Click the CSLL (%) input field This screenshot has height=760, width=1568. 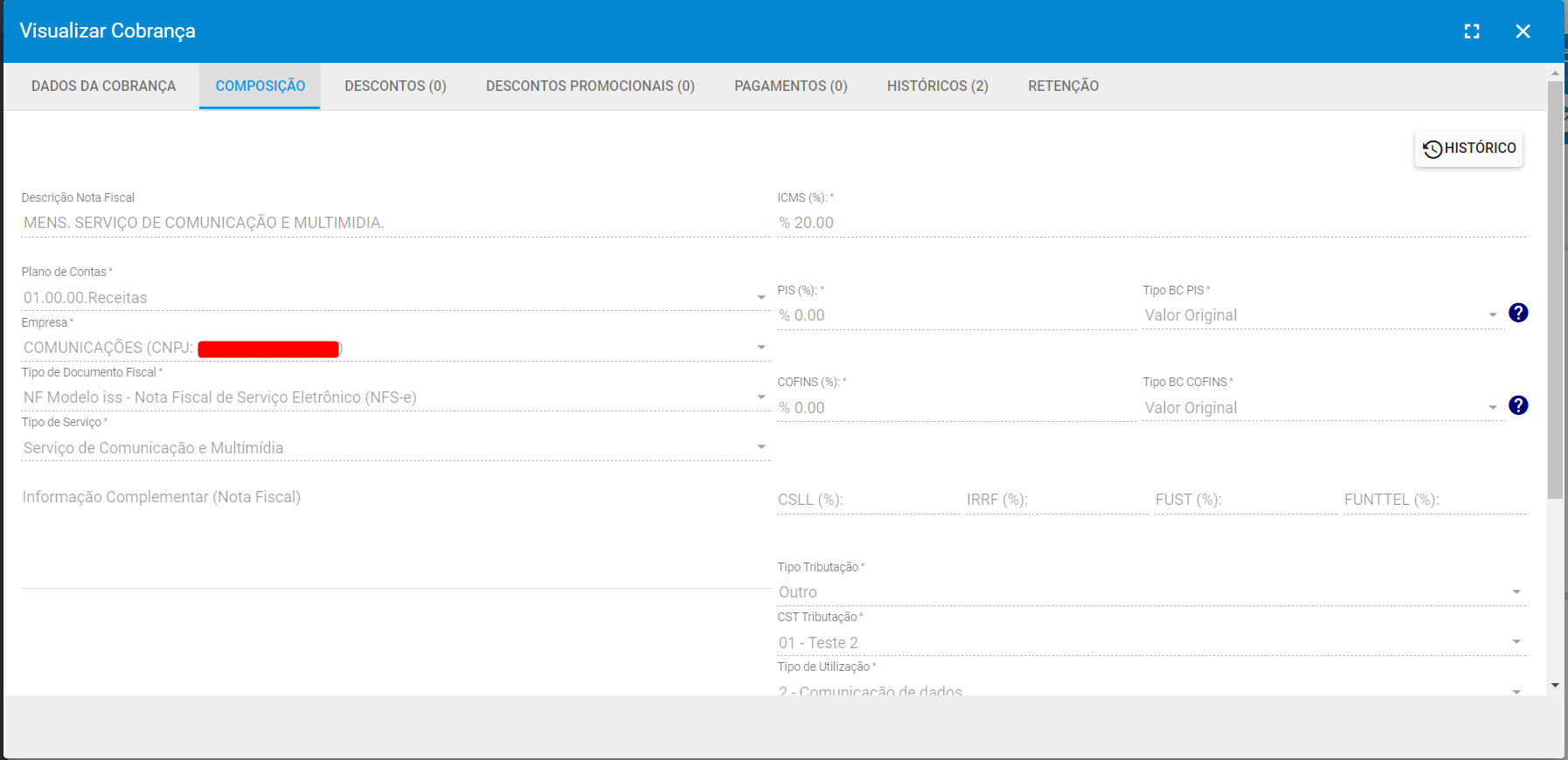coord(868,500)
